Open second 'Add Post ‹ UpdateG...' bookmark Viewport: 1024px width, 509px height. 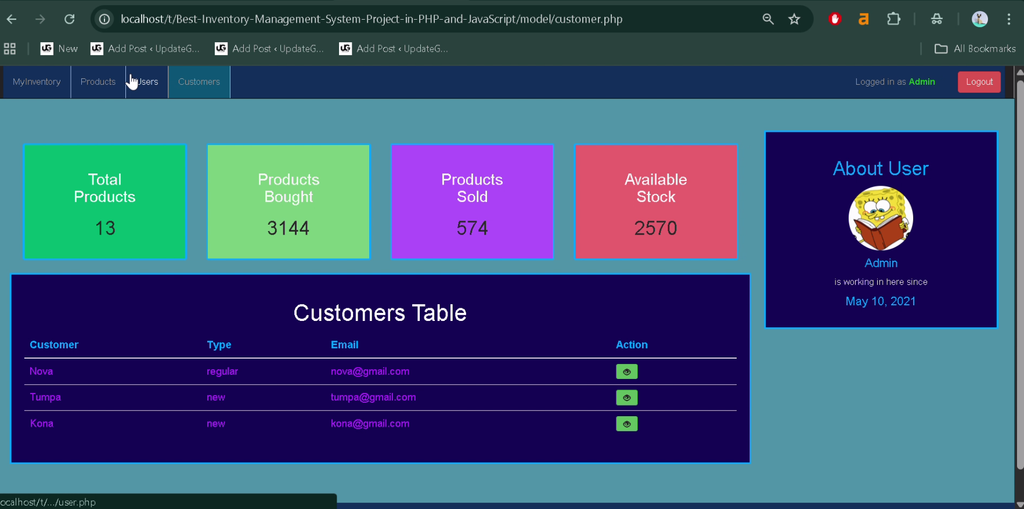click(269, 48)
